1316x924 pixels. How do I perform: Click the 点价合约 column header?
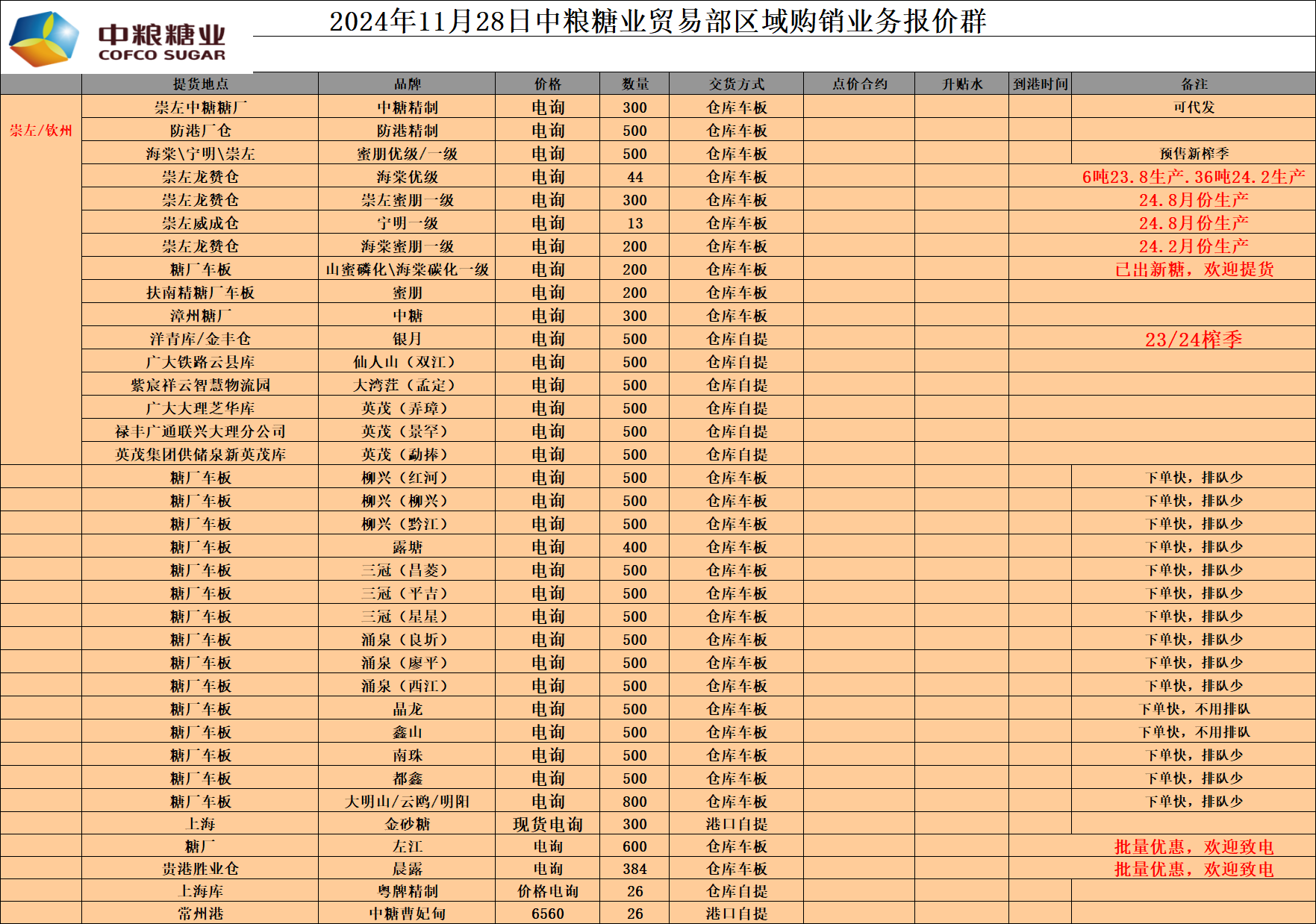pyautogui.click(x=859, y=84)
